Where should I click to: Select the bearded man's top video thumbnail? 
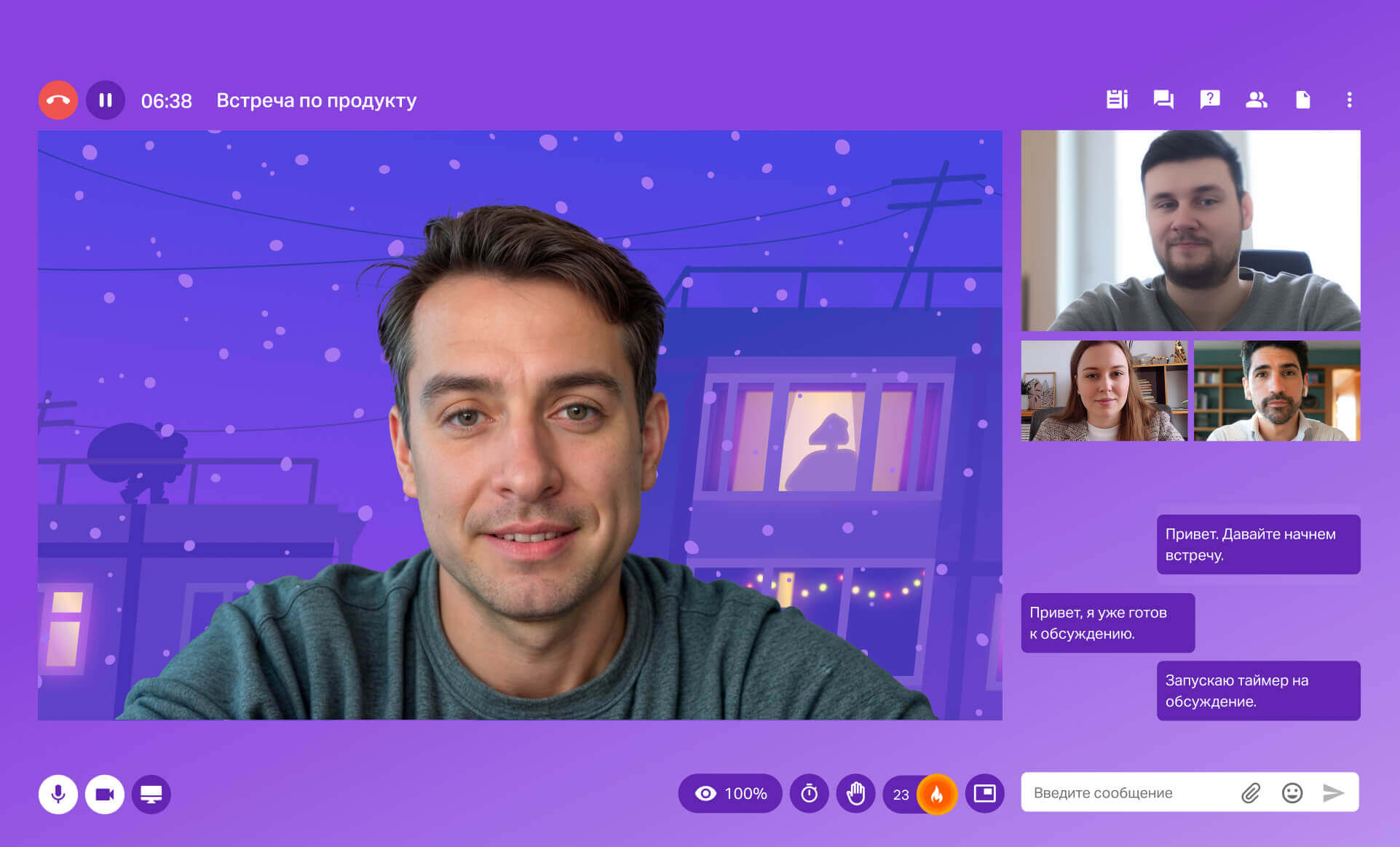(1190, 231)
